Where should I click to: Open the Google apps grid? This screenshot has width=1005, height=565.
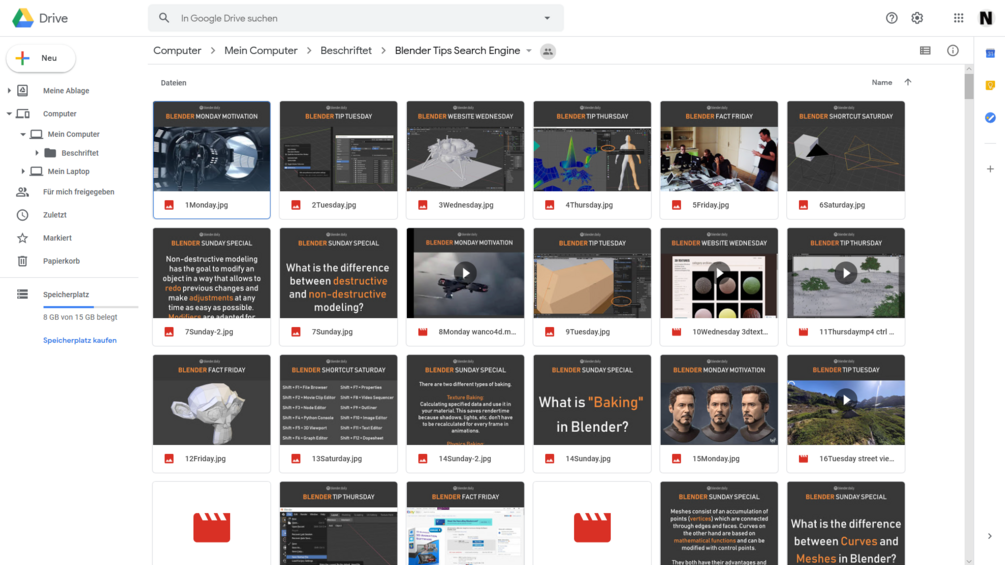(x=958, y=18)
